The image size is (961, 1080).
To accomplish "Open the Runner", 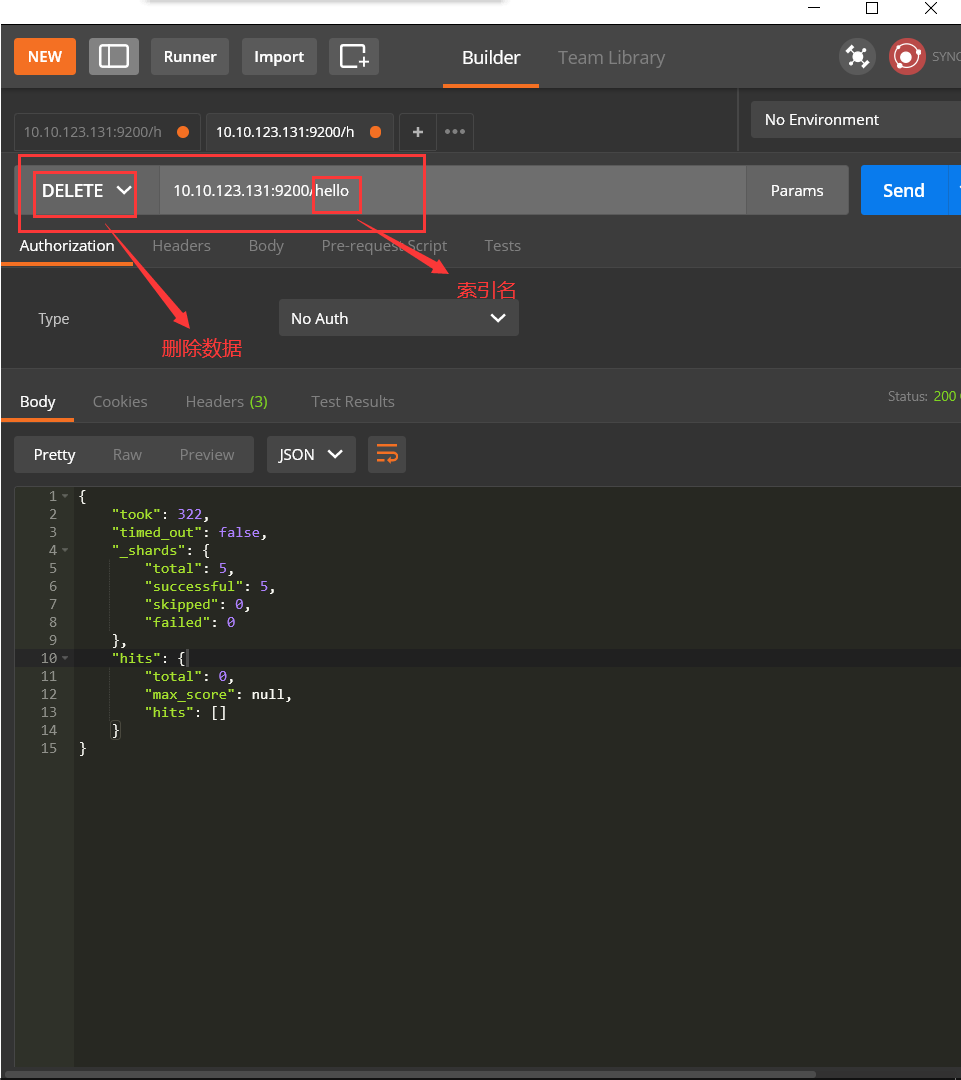I will pyautogui.click(x=190, y=56).
